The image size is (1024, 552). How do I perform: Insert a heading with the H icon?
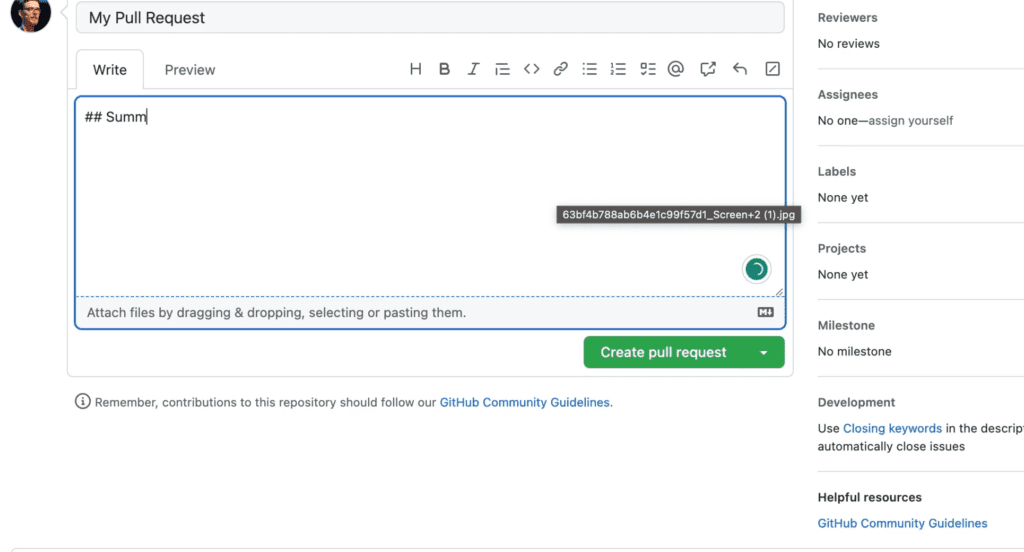coord(415,69)
